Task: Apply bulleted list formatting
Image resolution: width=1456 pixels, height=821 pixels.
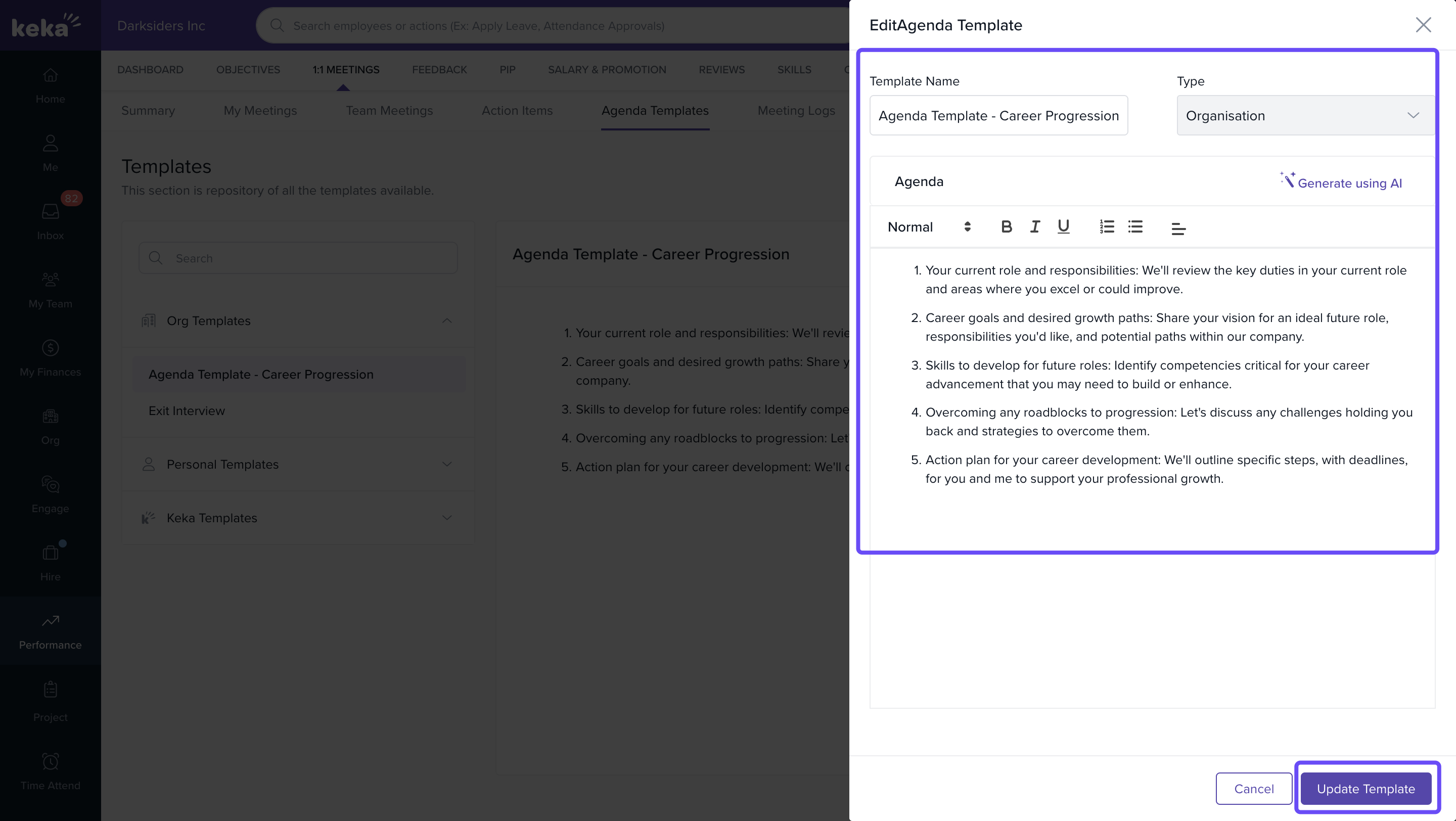Action: pyautogui.click(x=1135, y=226)
